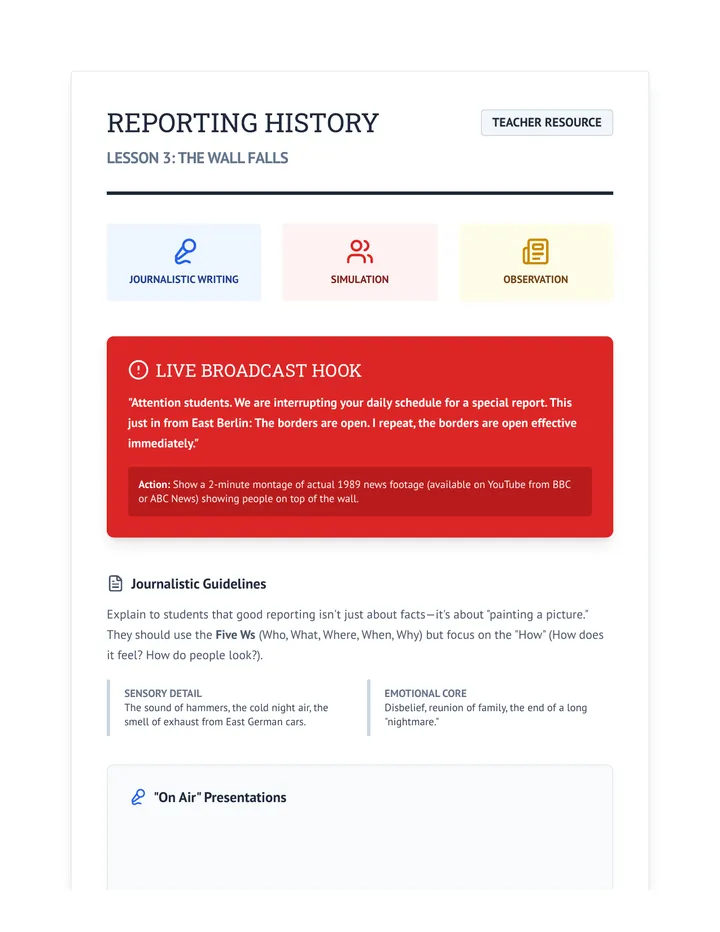Click the Lesson 3: The Wall Falls subtitle

pos(197,158)
